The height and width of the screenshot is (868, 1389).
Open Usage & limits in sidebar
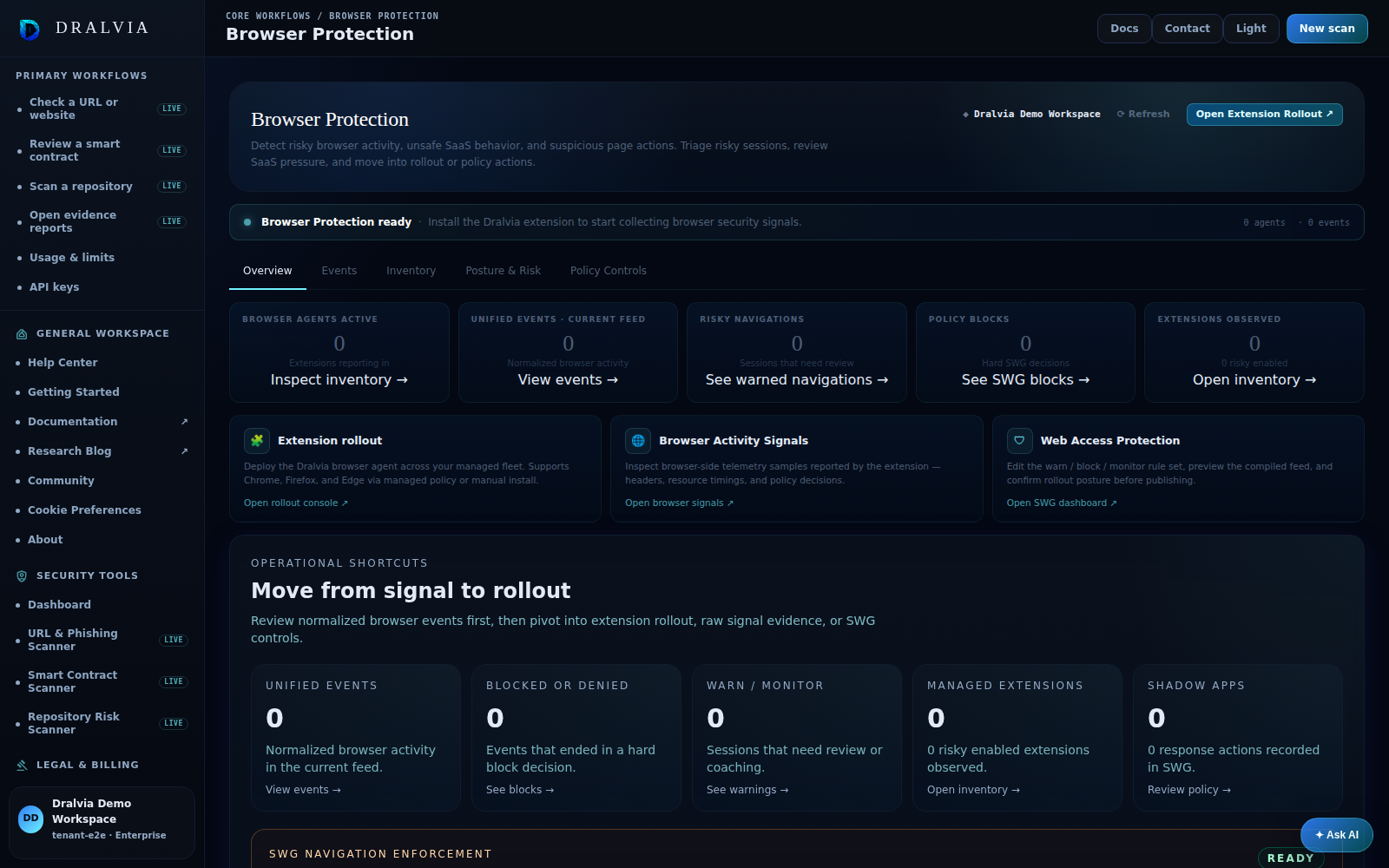[x=102, y=258]
